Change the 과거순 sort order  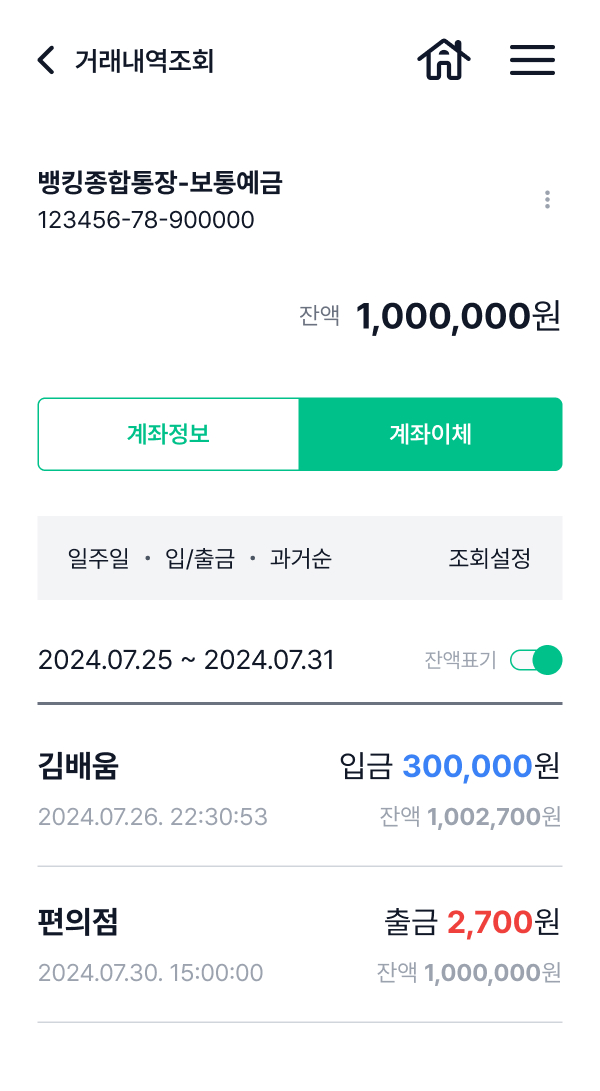tap(300, 558)
